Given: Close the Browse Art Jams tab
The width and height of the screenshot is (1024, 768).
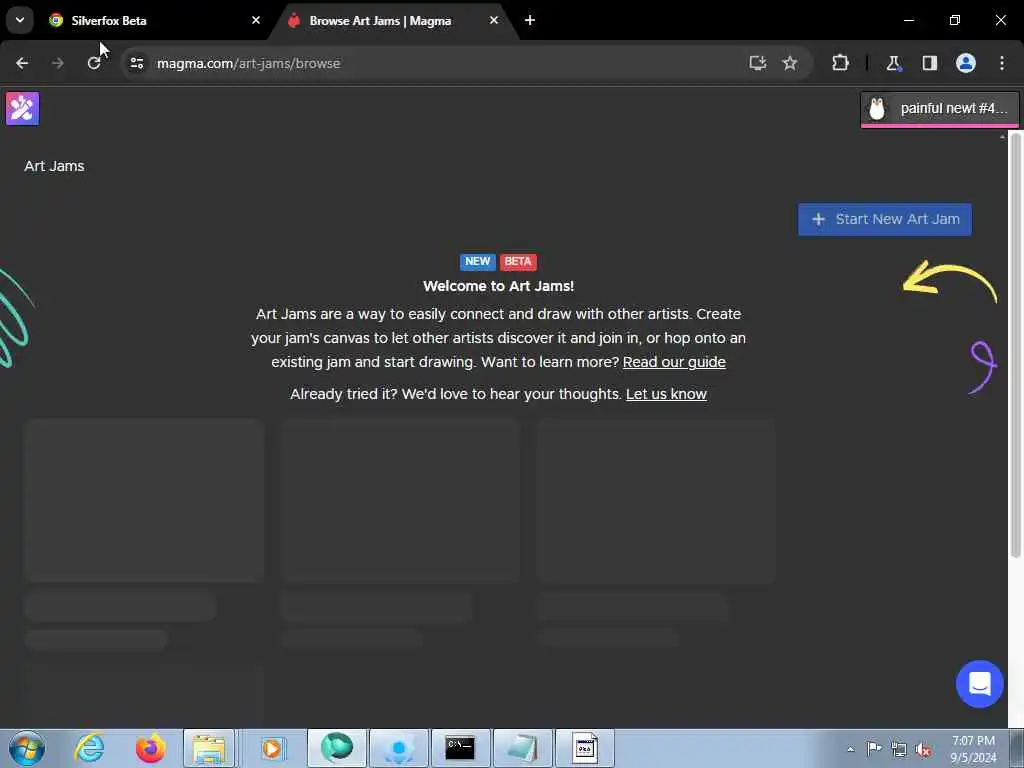Looking at the screenshot, I should (494, 20).
